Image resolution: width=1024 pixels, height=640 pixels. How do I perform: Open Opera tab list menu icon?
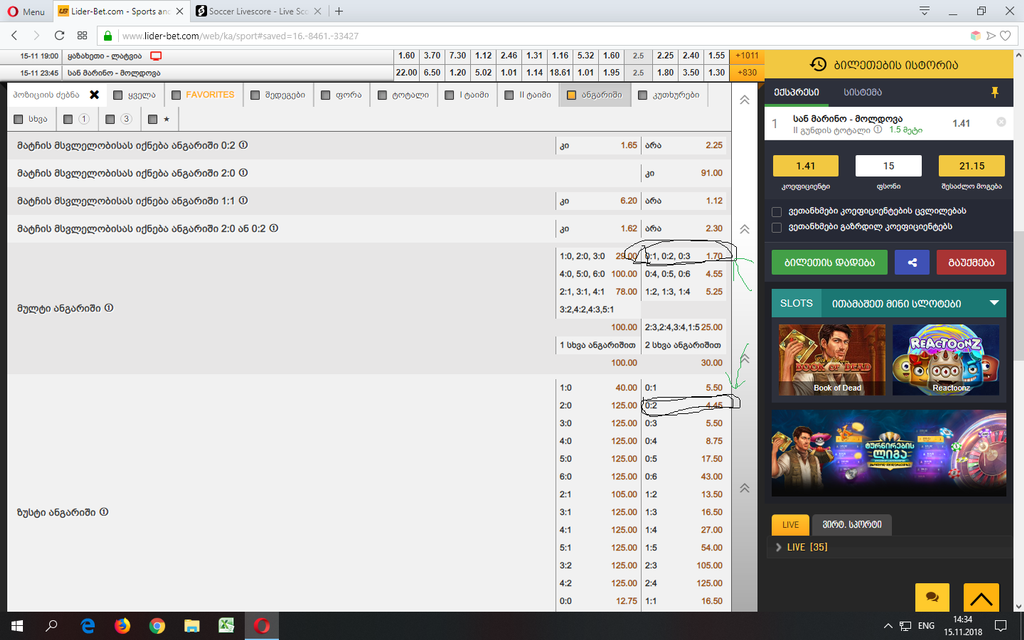924,11
